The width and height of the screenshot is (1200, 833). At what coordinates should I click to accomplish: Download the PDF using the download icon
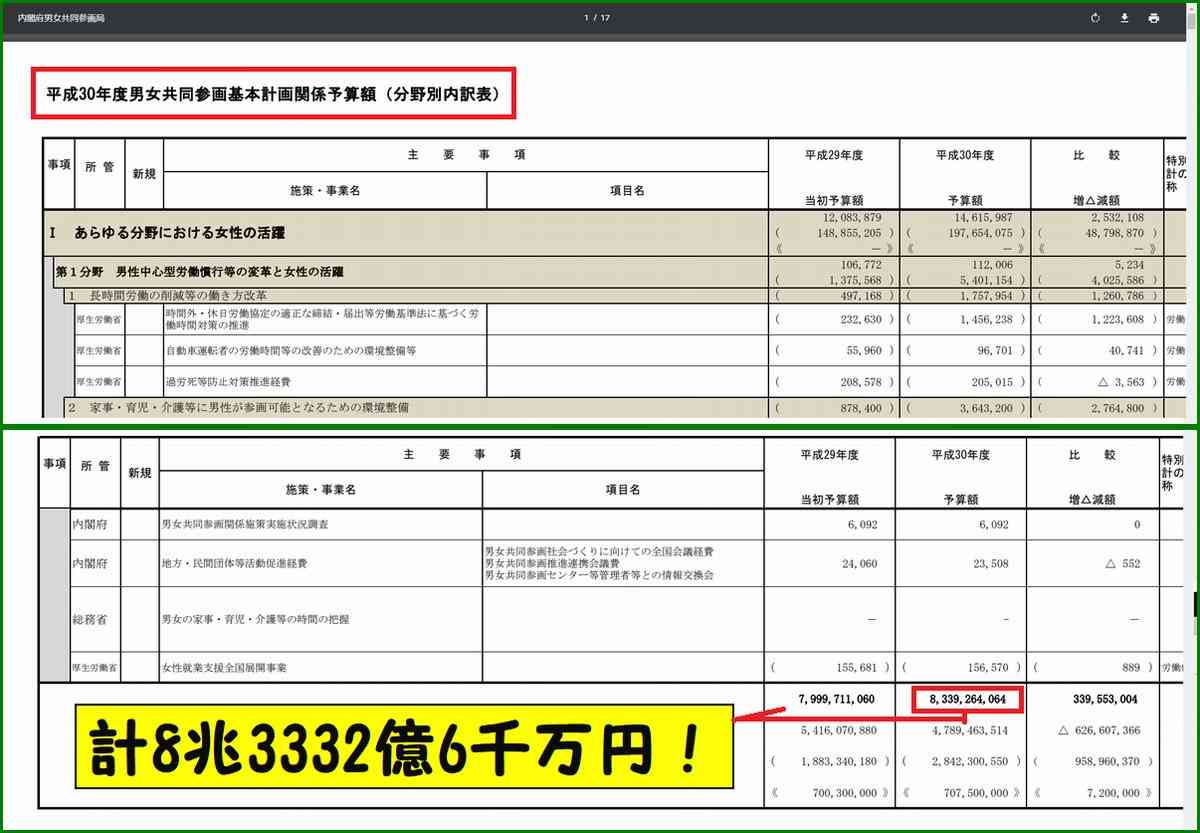click(1125, 18)
